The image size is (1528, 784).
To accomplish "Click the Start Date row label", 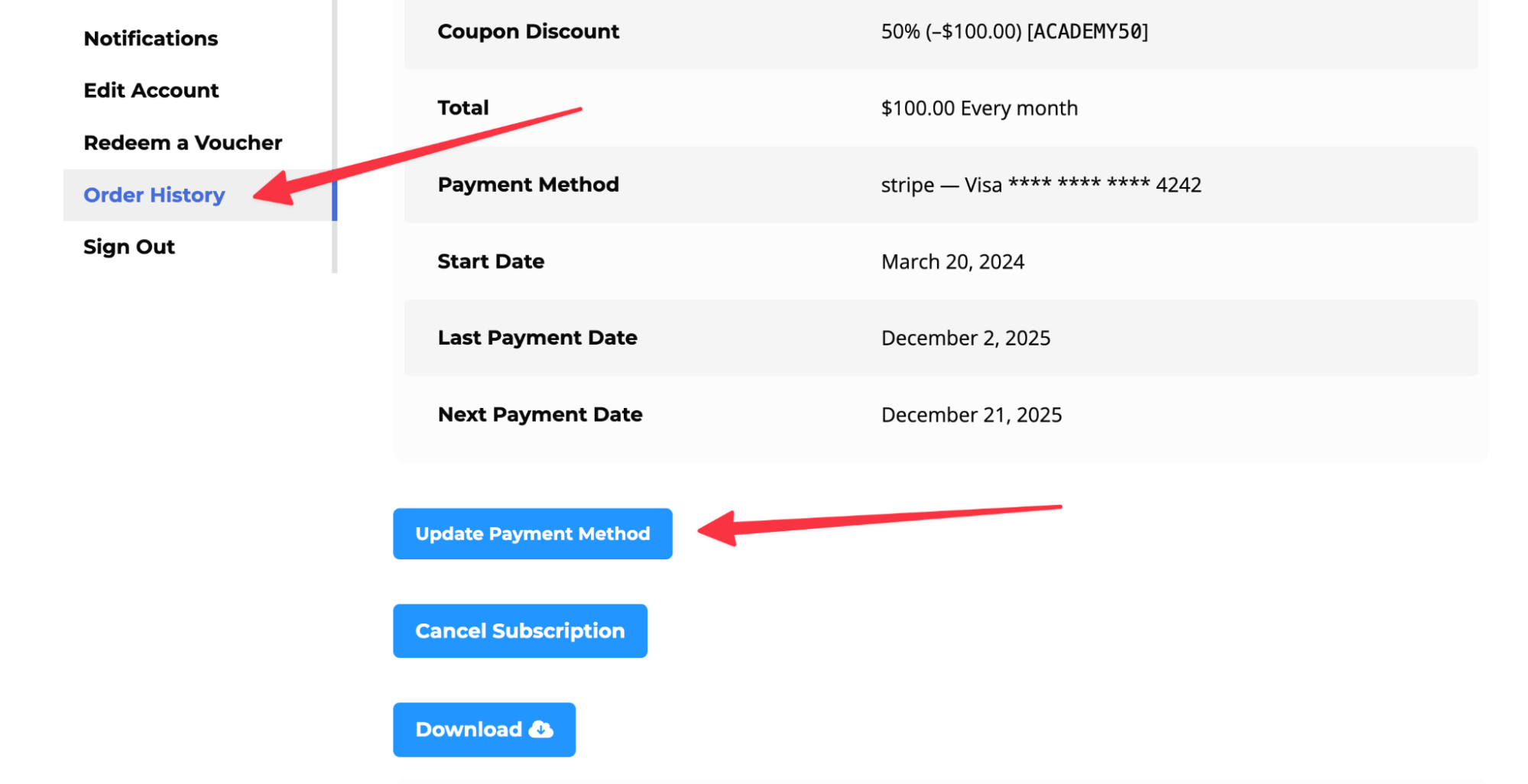I will [x=491, y=262].
